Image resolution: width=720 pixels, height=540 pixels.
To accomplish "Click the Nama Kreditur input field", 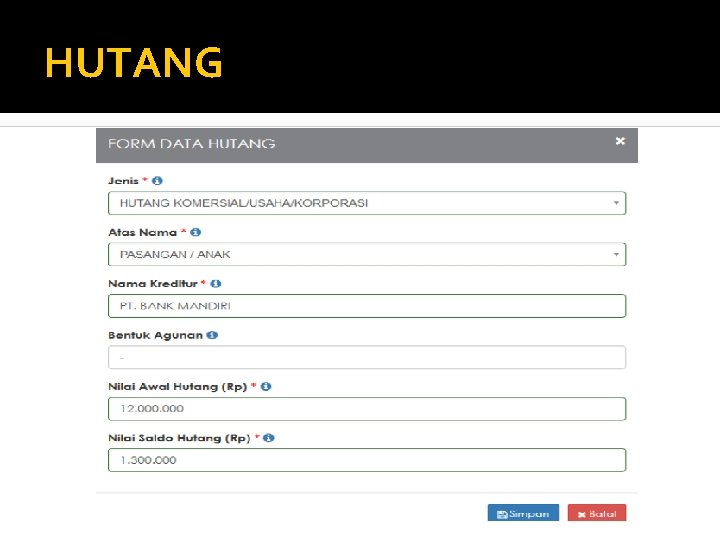I will point(367,306).
